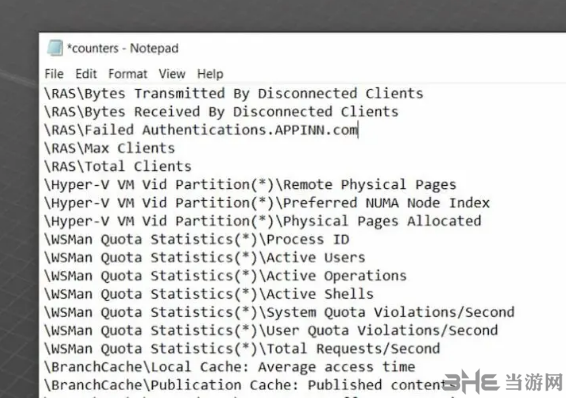Open the Format menu
Viewport: 566px width, 398px height.
click(x=128, y=74)
